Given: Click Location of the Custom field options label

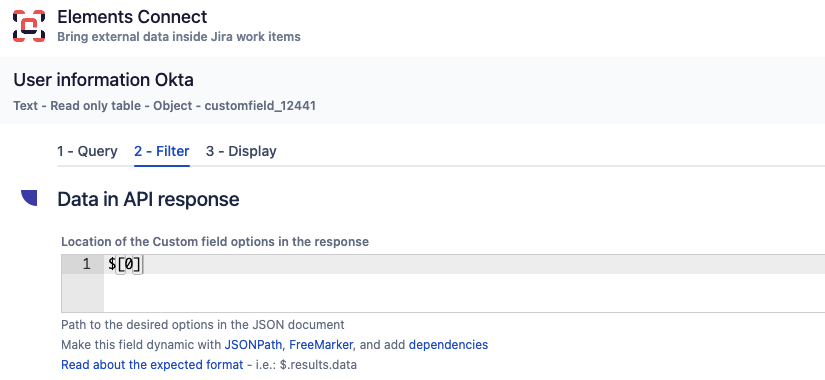Looking at the screenshot, I should click(215, 242).
